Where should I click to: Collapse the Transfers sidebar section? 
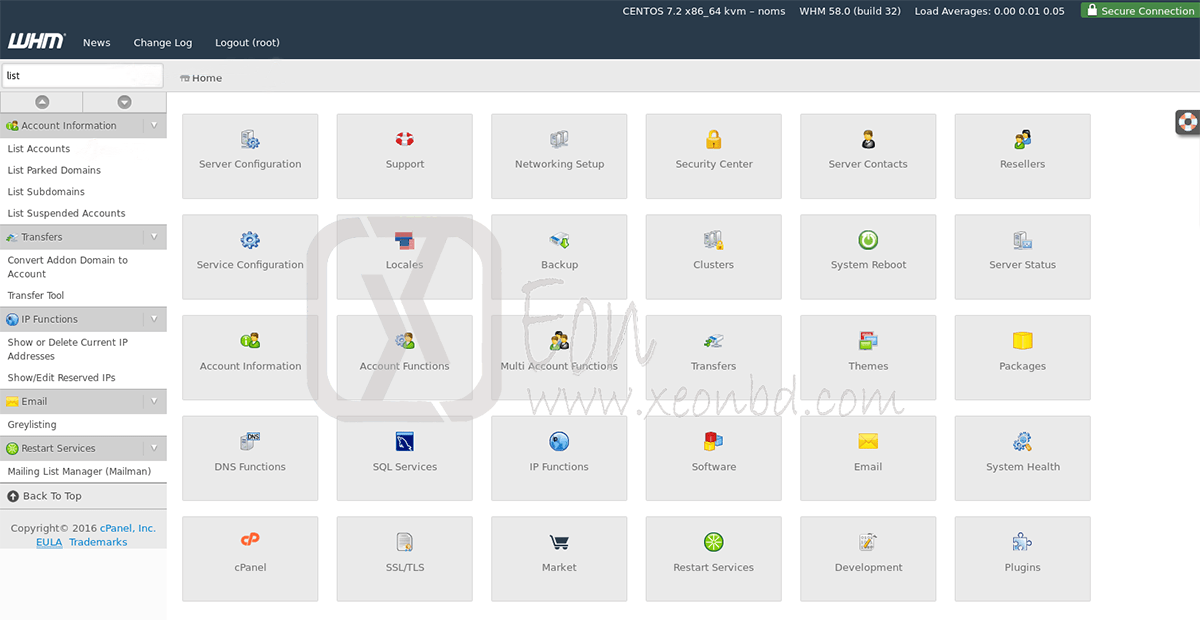[152, 237]
